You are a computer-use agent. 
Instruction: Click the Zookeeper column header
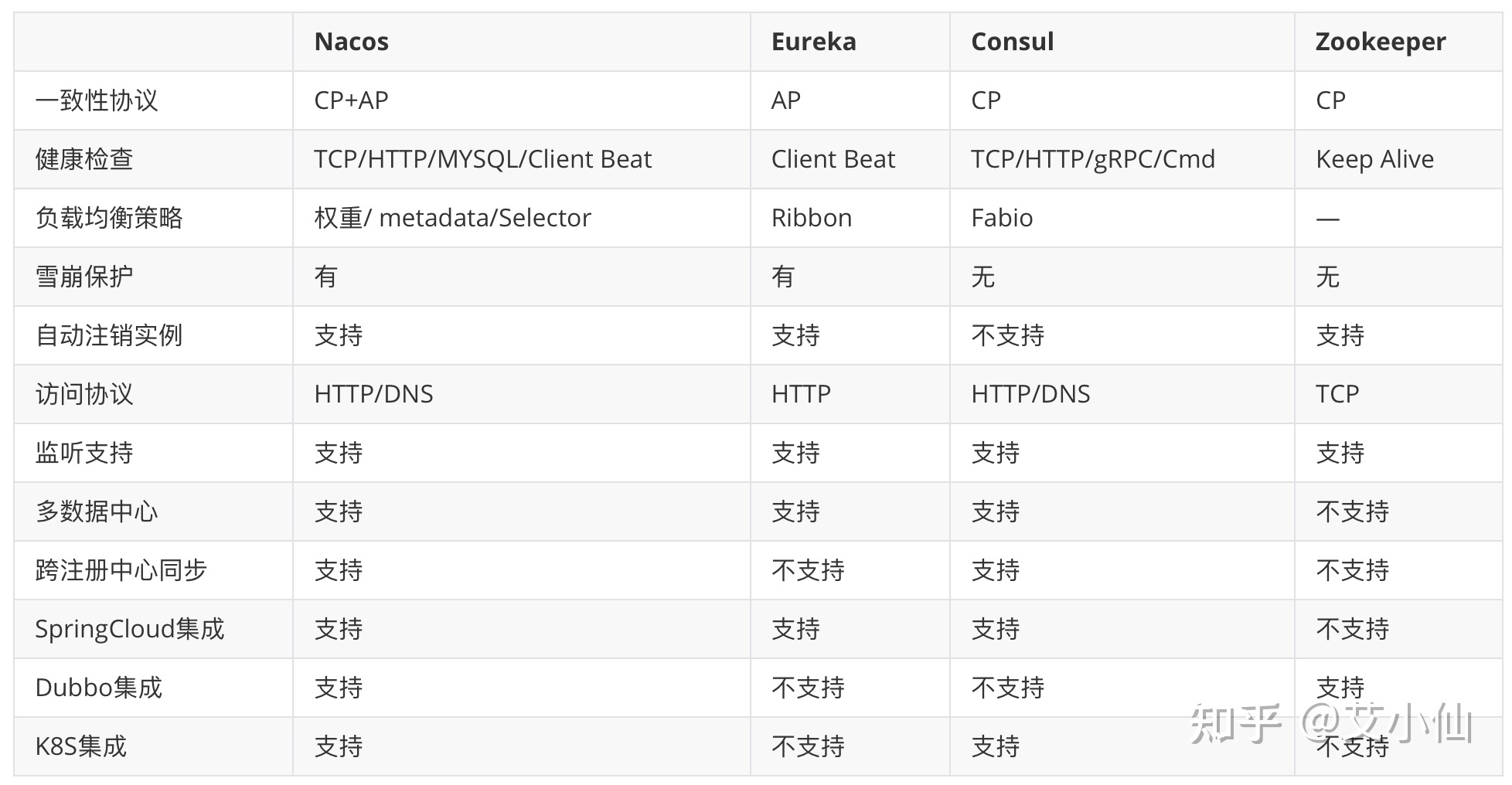1380,42
